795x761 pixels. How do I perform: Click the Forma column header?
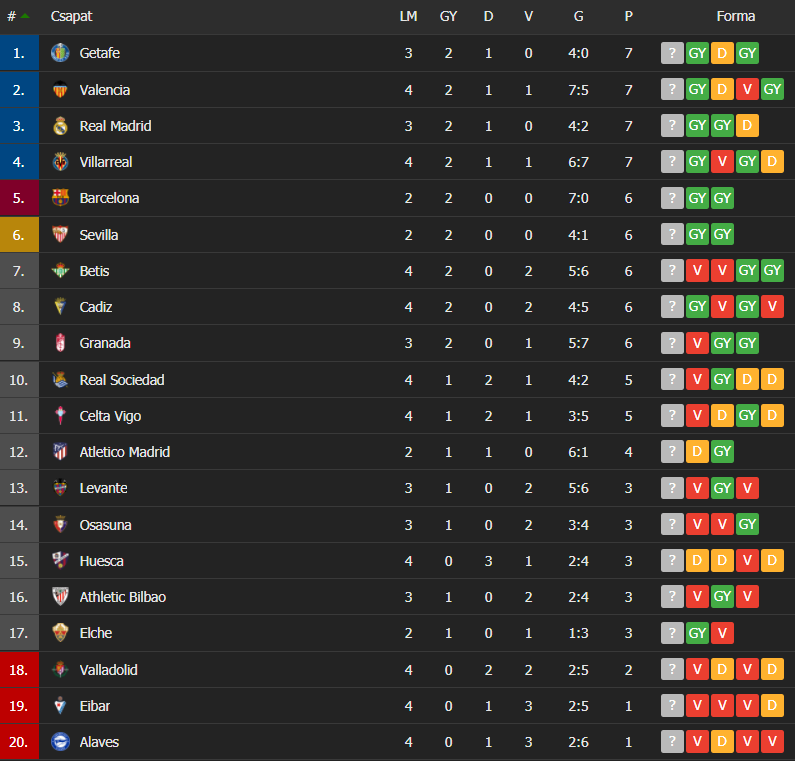tap(736, 16)
